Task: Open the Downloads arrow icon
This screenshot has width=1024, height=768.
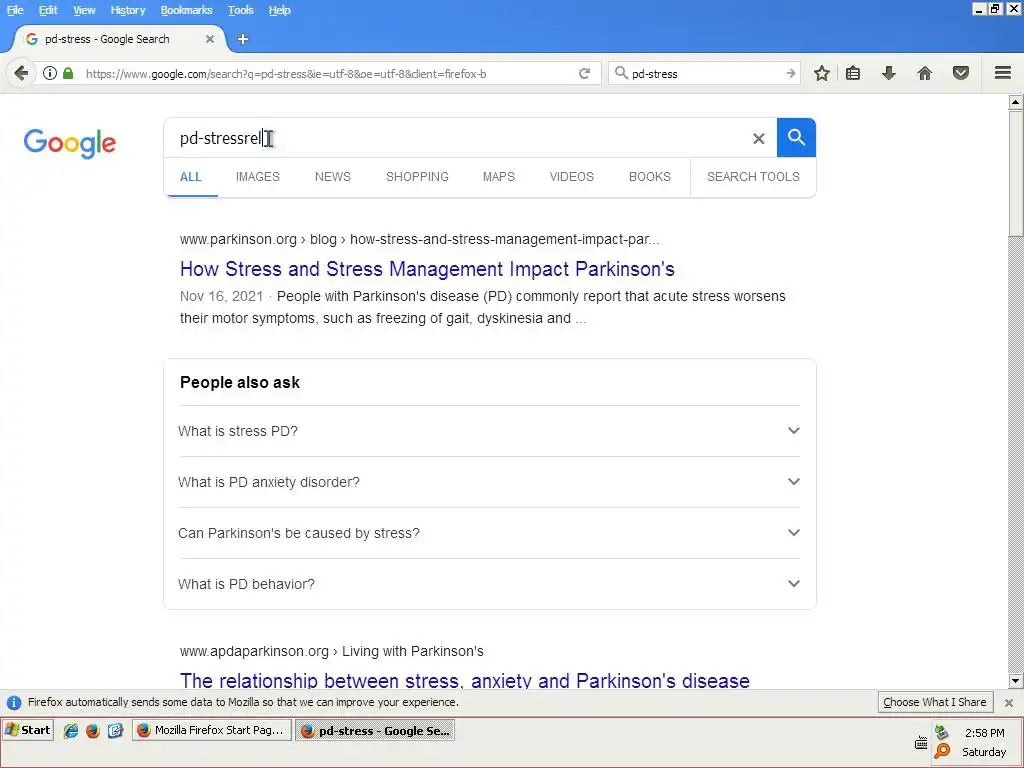Action: 889,73
